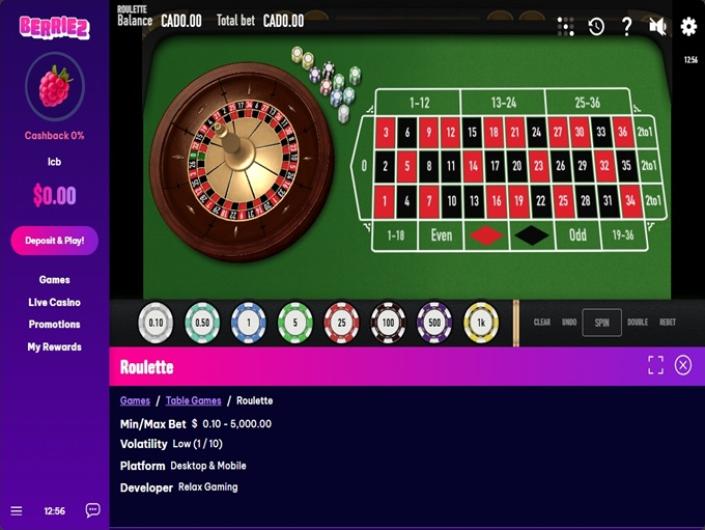Click the Deposit & Play! button
This screenshot has height=530, width=705.
pos(54,241)
